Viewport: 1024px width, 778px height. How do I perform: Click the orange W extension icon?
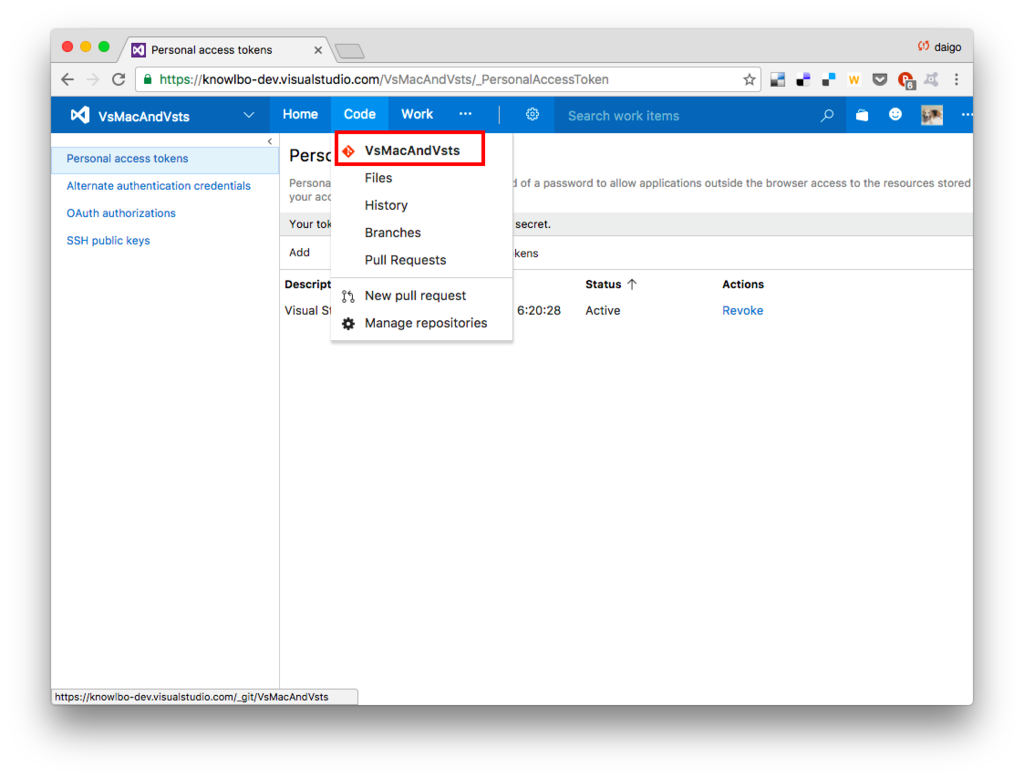point(854,80)
